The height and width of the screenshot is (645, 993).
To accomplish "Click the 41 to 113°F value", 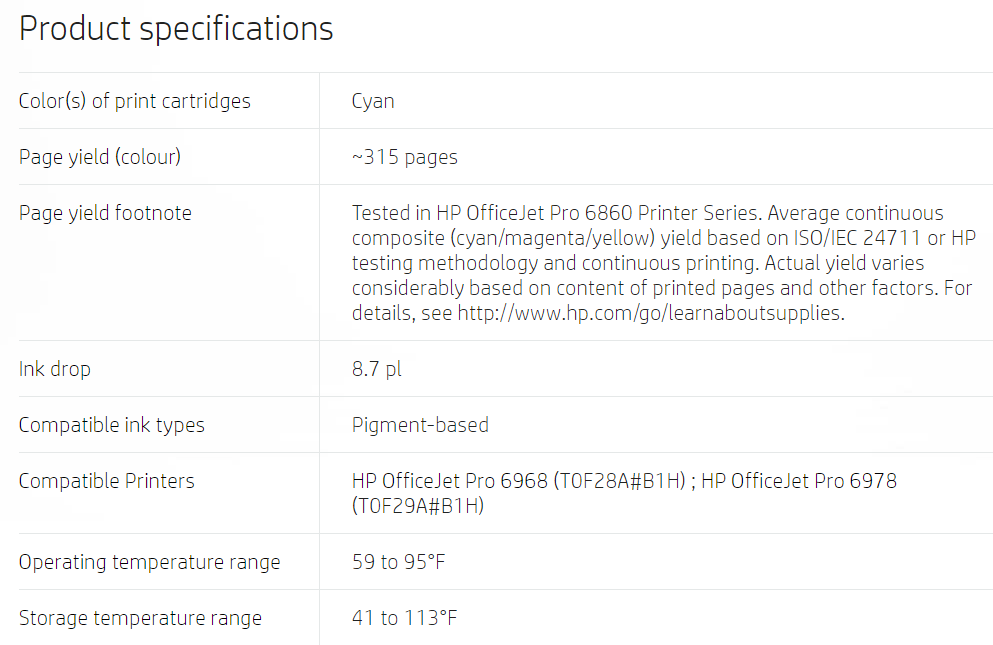I will pos(404,618).
